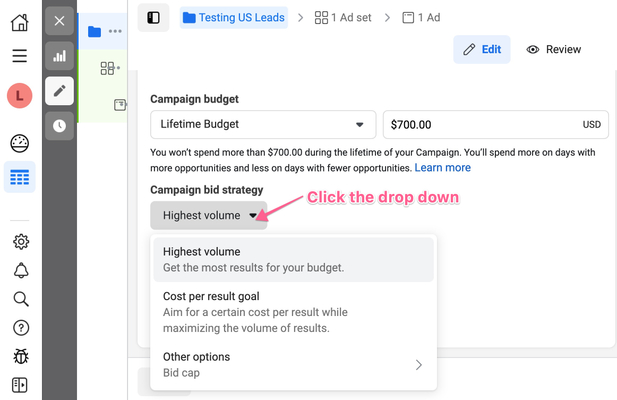Open the history clock icon

tap(59, 126)
